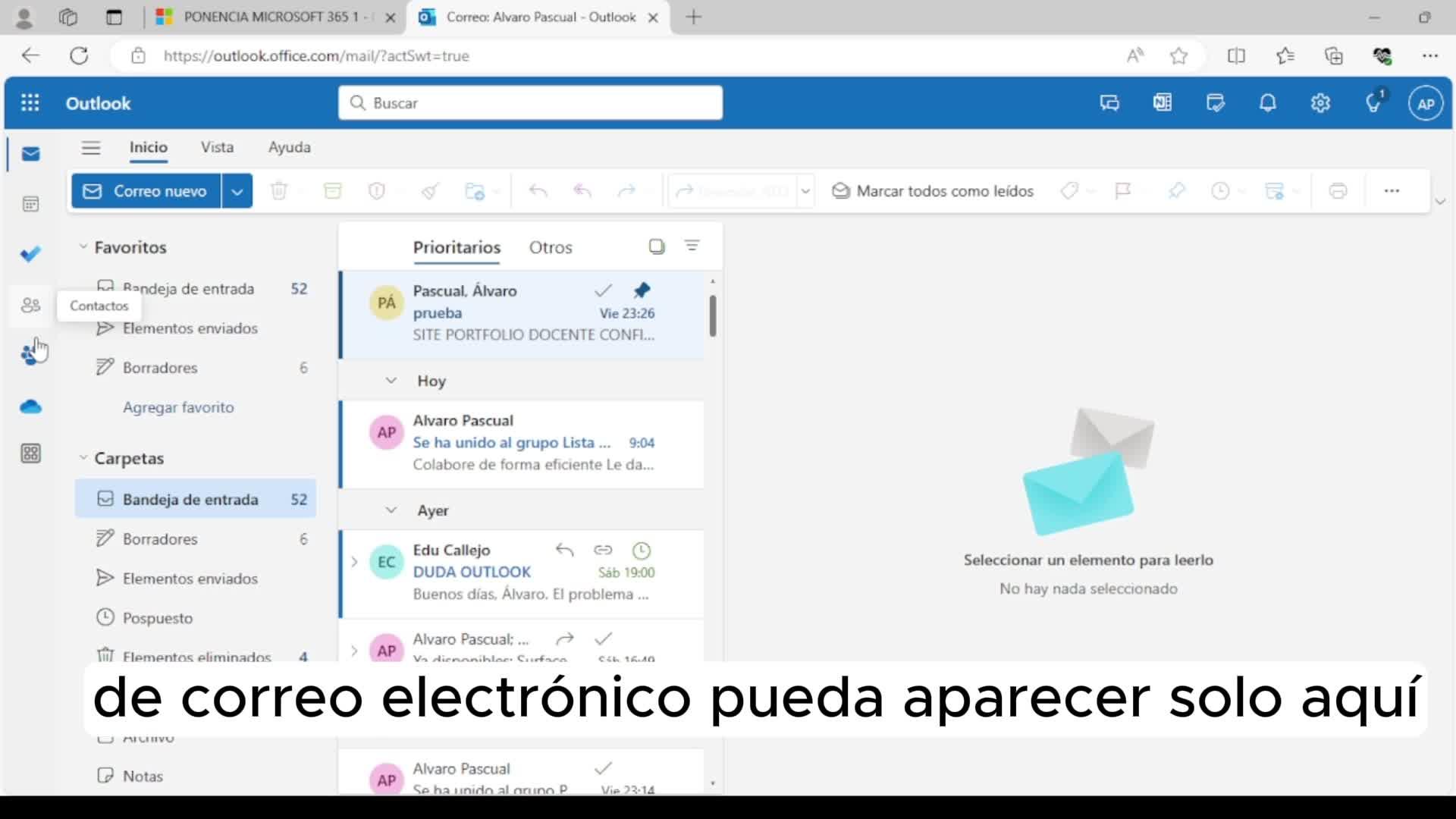1456x819 pixels.
Task: Open the app launcher grid icon
Action: 30,103
